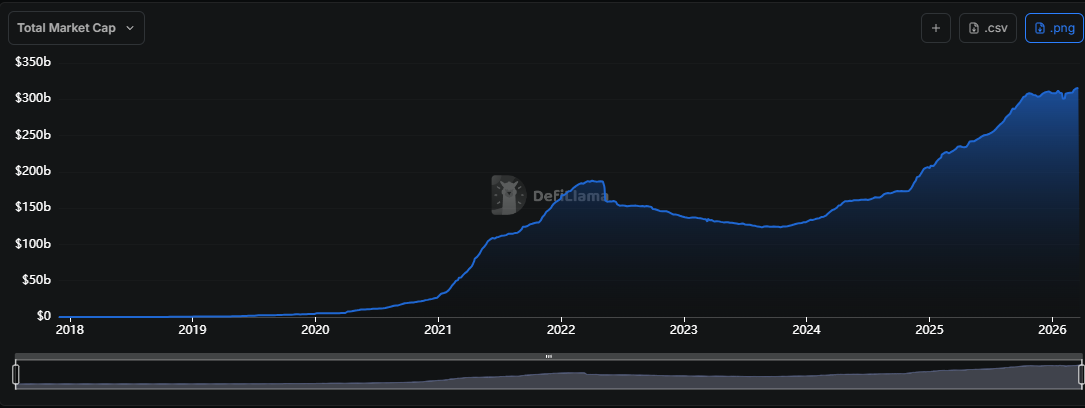Click the file download icon beside .png
Screen dimensions: 1085x408
[1039, 28]
